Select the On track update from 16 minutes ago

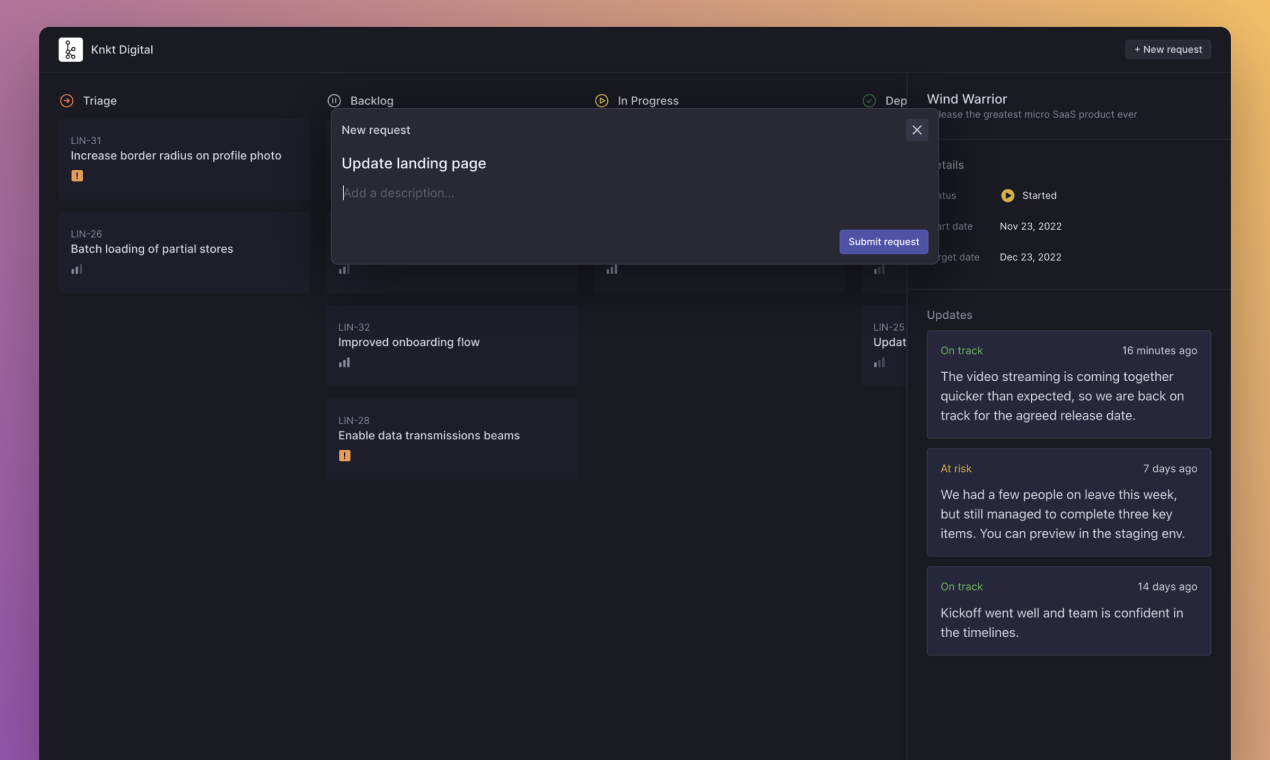point(1068,385)
